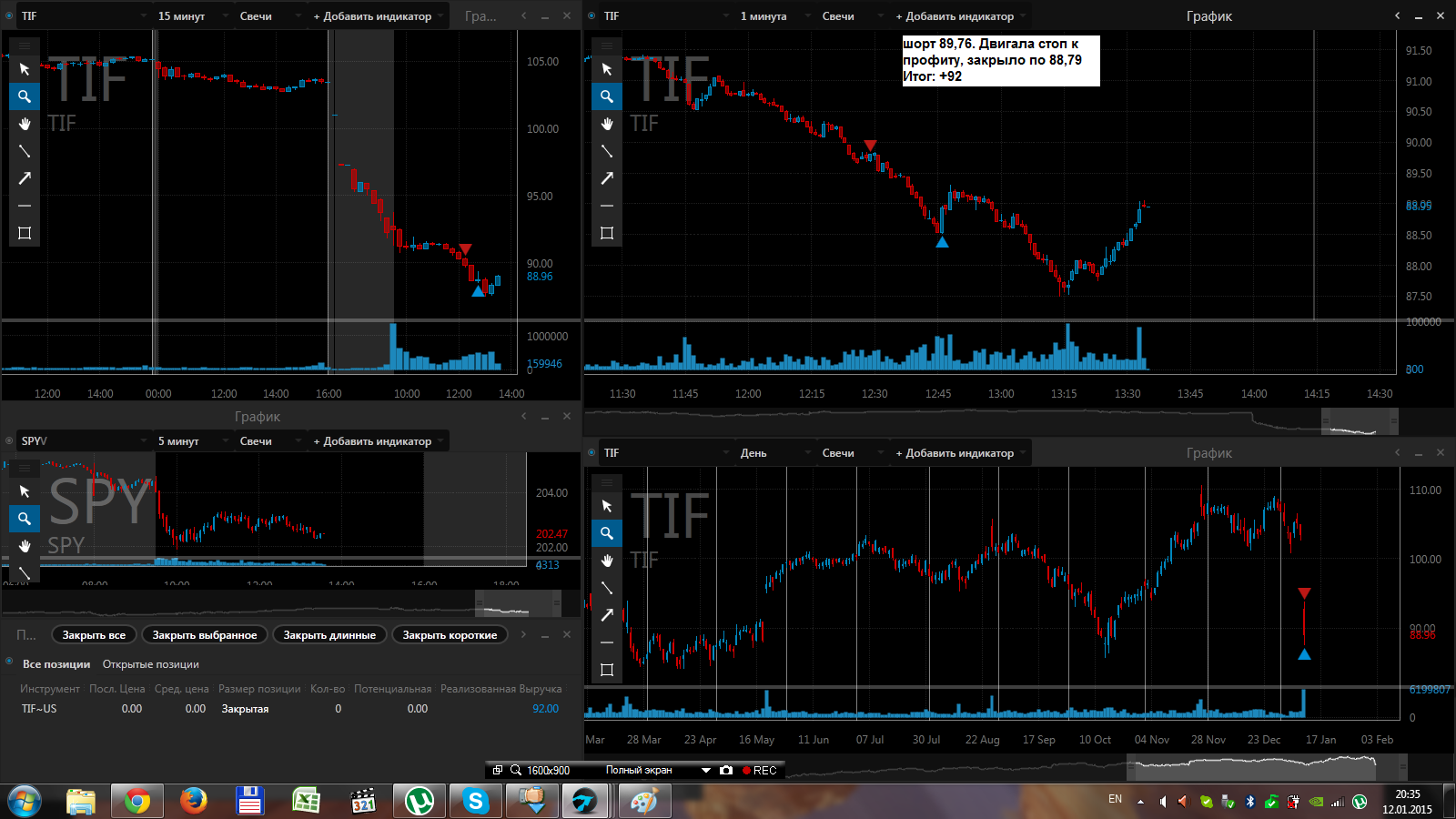Expand more position buttons chevron
1456x819 pixels.
523,634
